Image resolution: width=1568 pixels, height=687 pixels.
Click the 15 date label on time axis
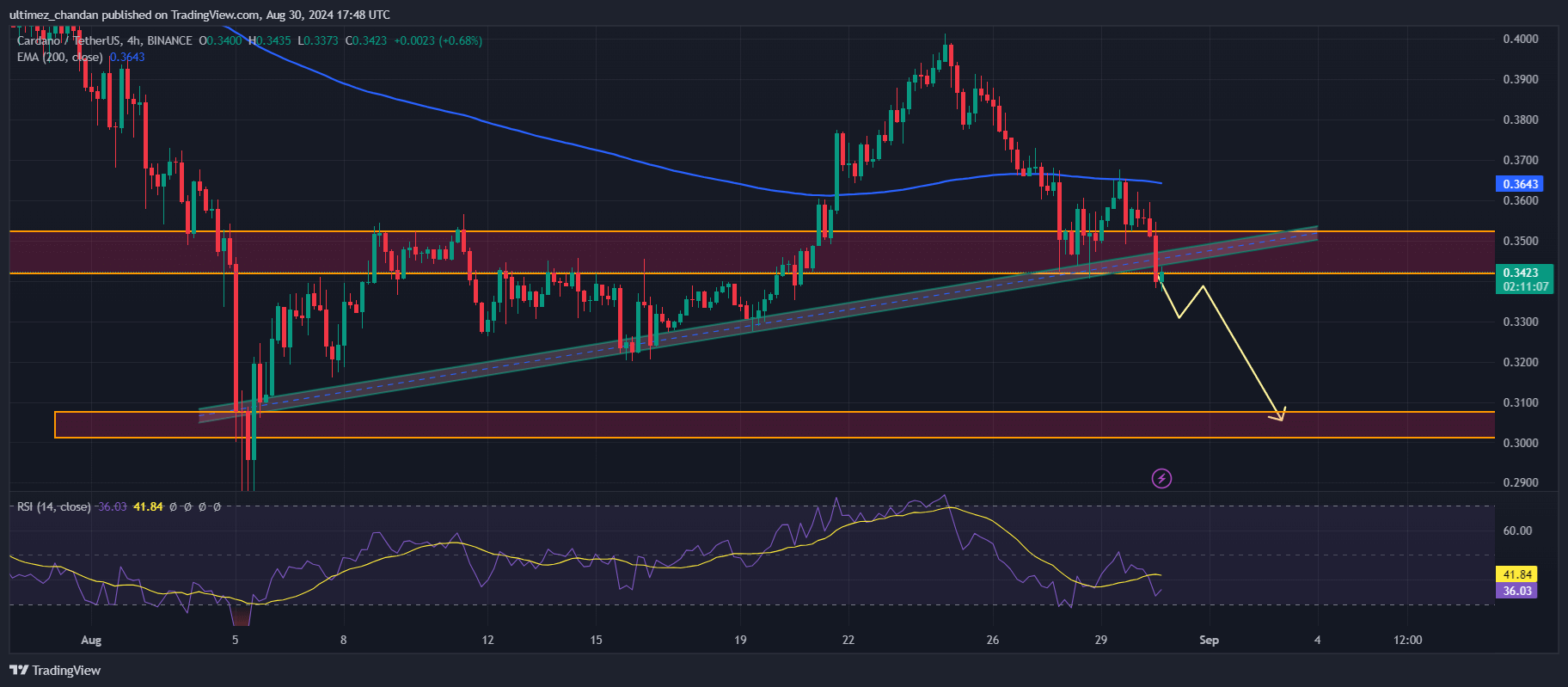[x=596, y=640]
